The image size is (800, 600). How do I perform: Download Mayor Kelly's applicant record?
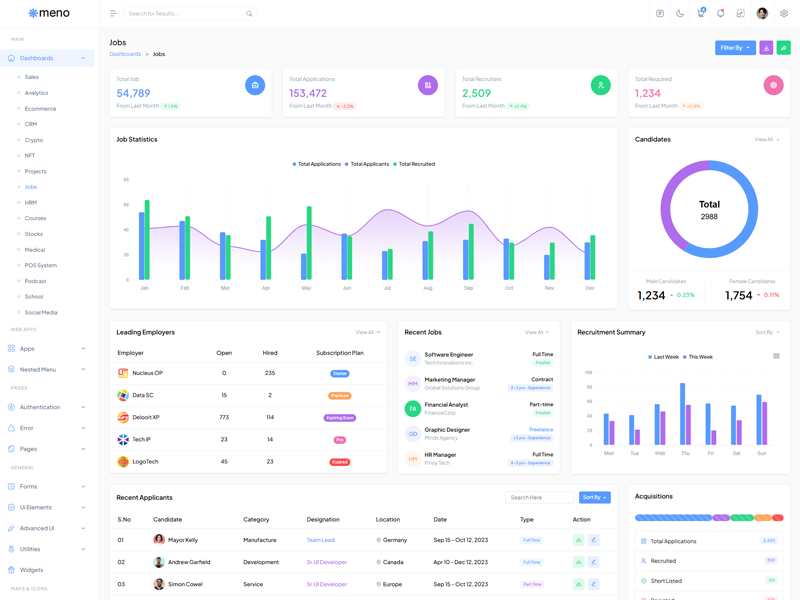pos(578,540)
